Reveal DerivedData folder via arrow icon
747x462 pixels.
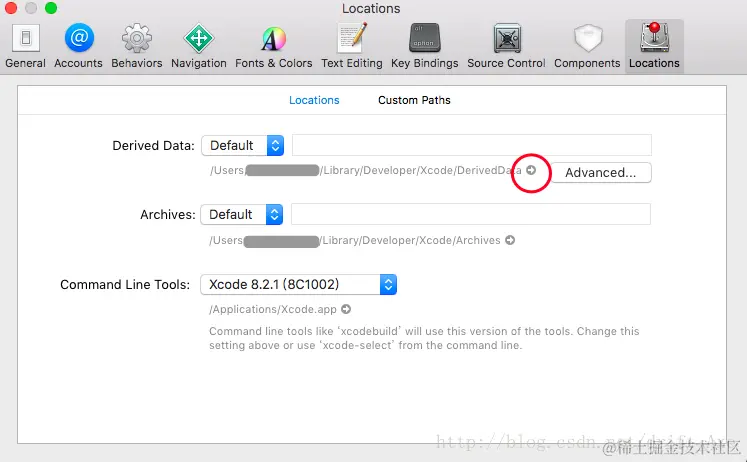(531, 170)
